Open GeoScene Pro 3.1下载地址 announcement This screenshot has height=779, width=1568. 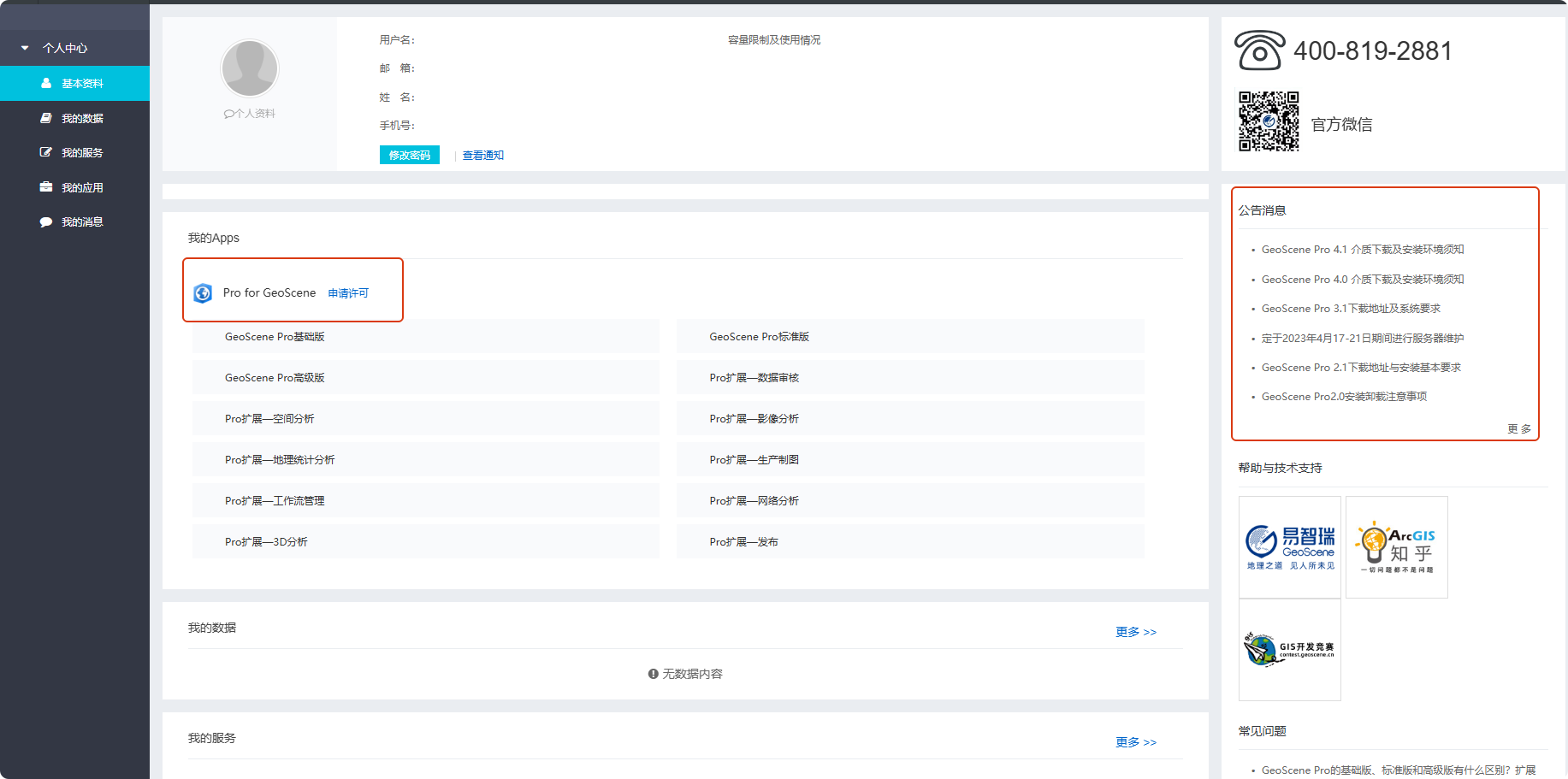(1351, 309)
